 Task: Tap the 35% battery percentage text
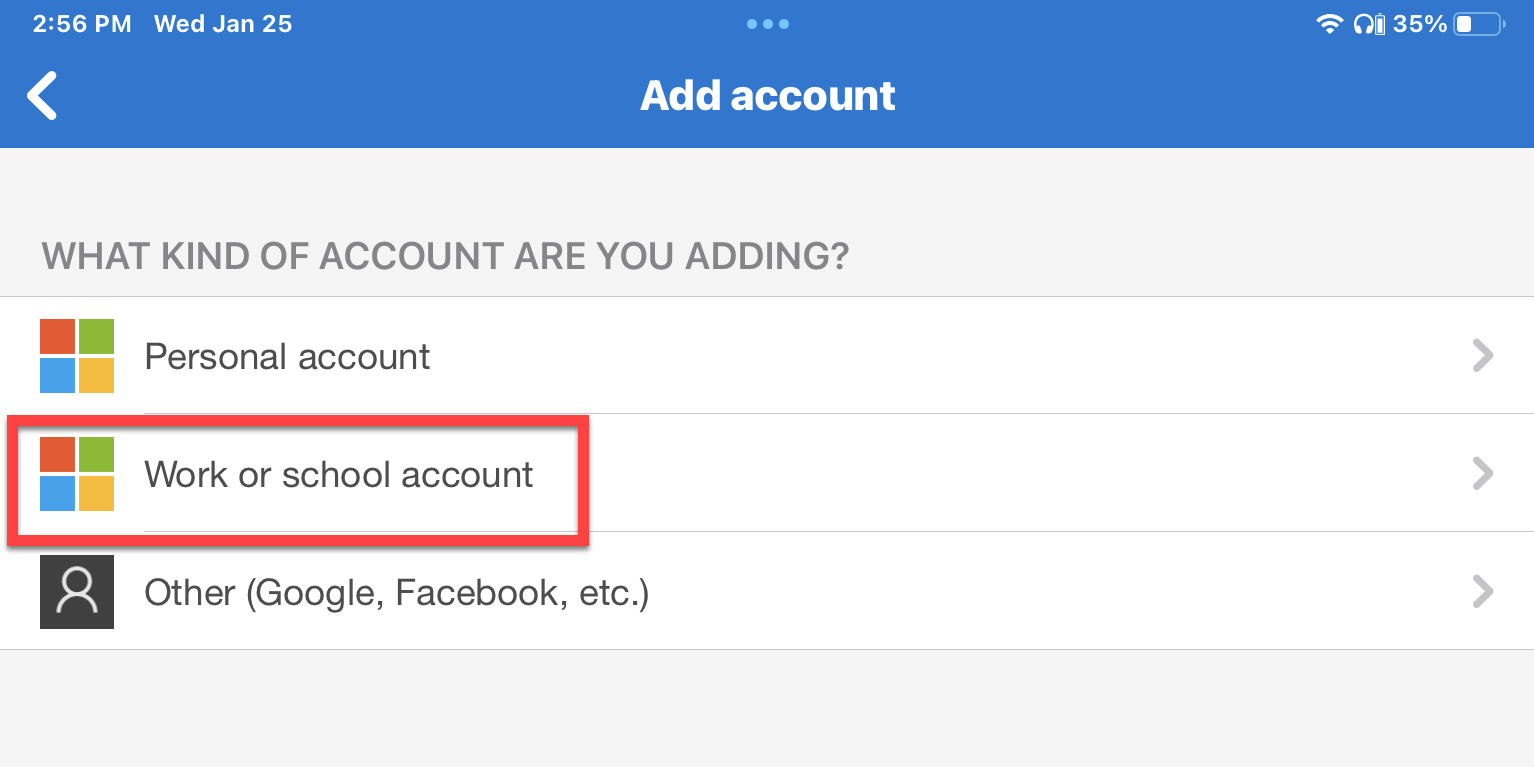click(1420, 24)
